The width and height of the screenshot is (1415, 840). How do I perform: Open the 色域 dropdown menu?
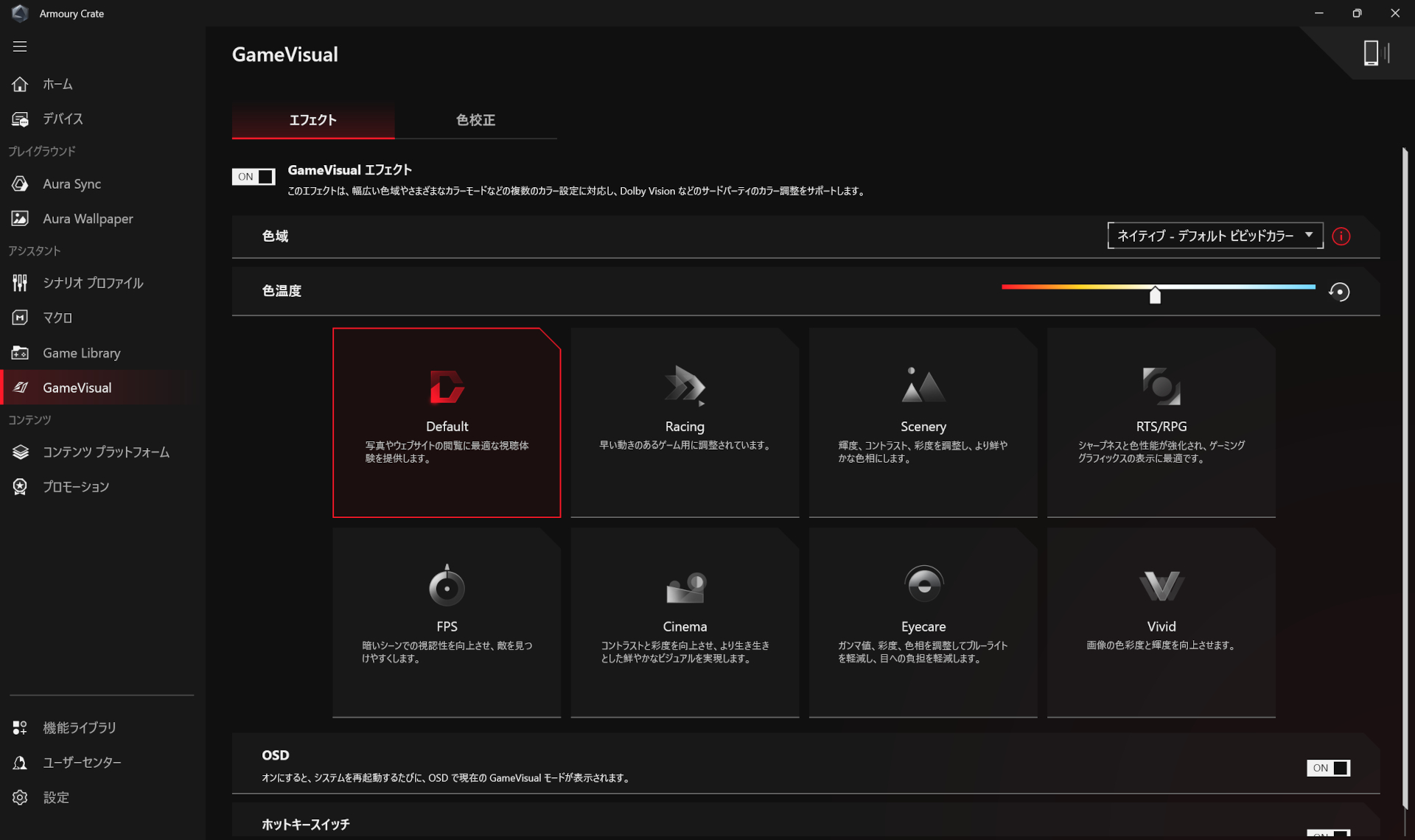(x=1214, y=236)
